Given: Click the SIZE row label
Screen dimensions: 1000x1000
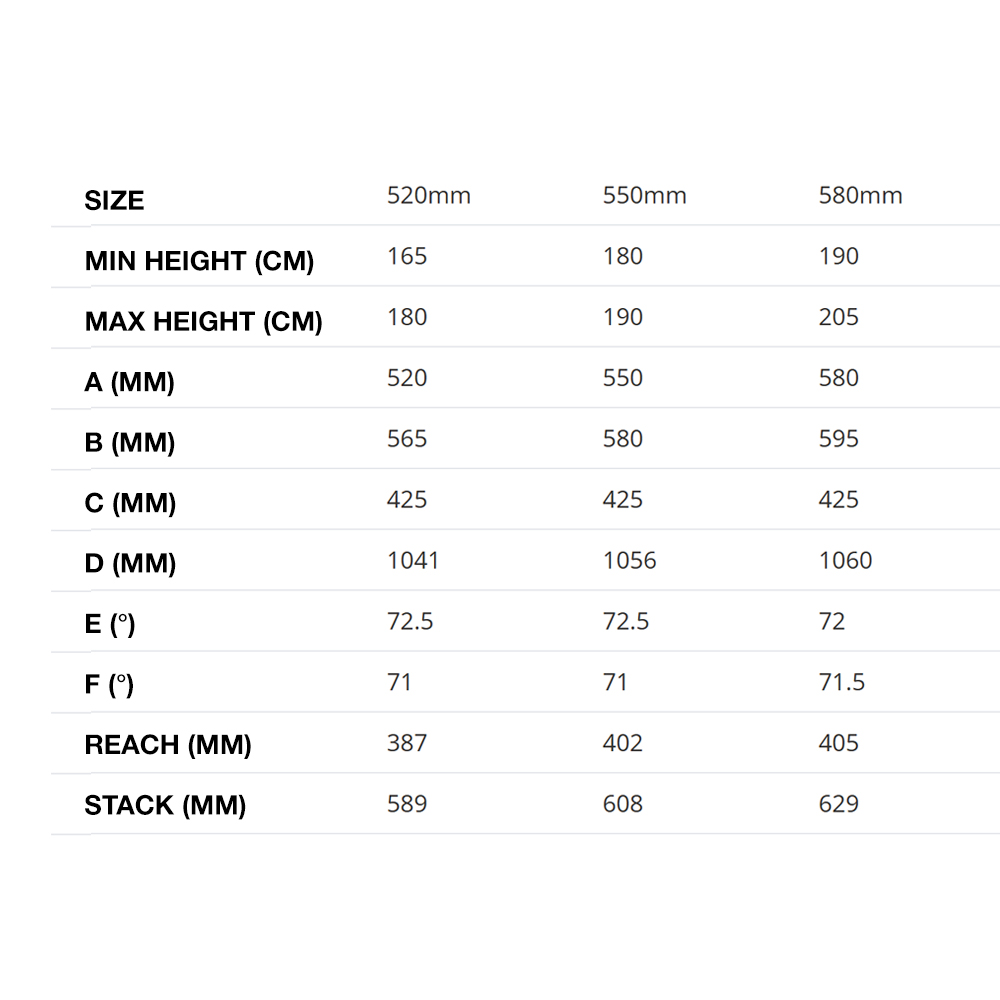Looking at the screenshot, I should pos(114,201).
